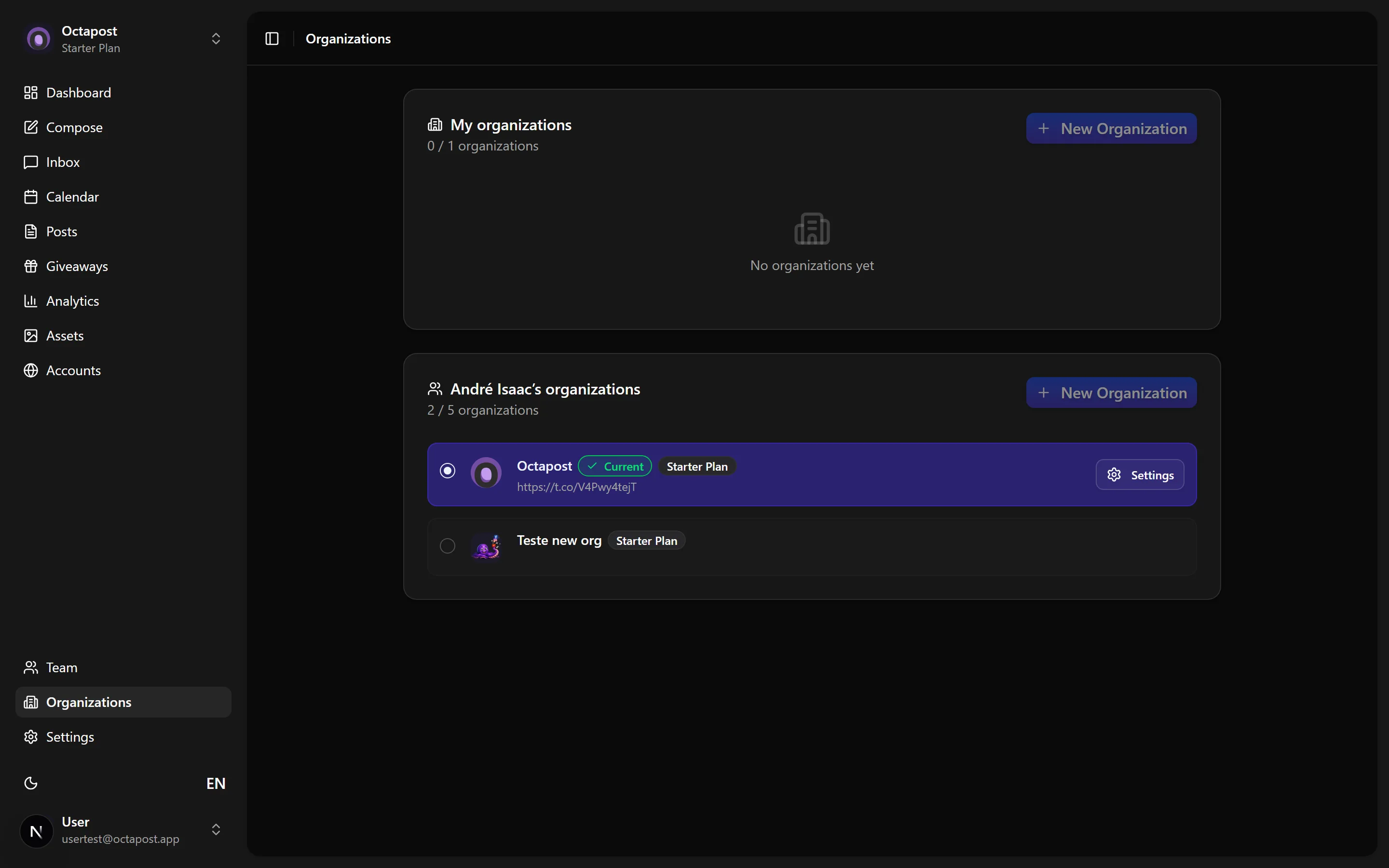This screenshot has height=868, width=1389.
Task: Toggle the sidebar panel icon
Action: (272, 39)
